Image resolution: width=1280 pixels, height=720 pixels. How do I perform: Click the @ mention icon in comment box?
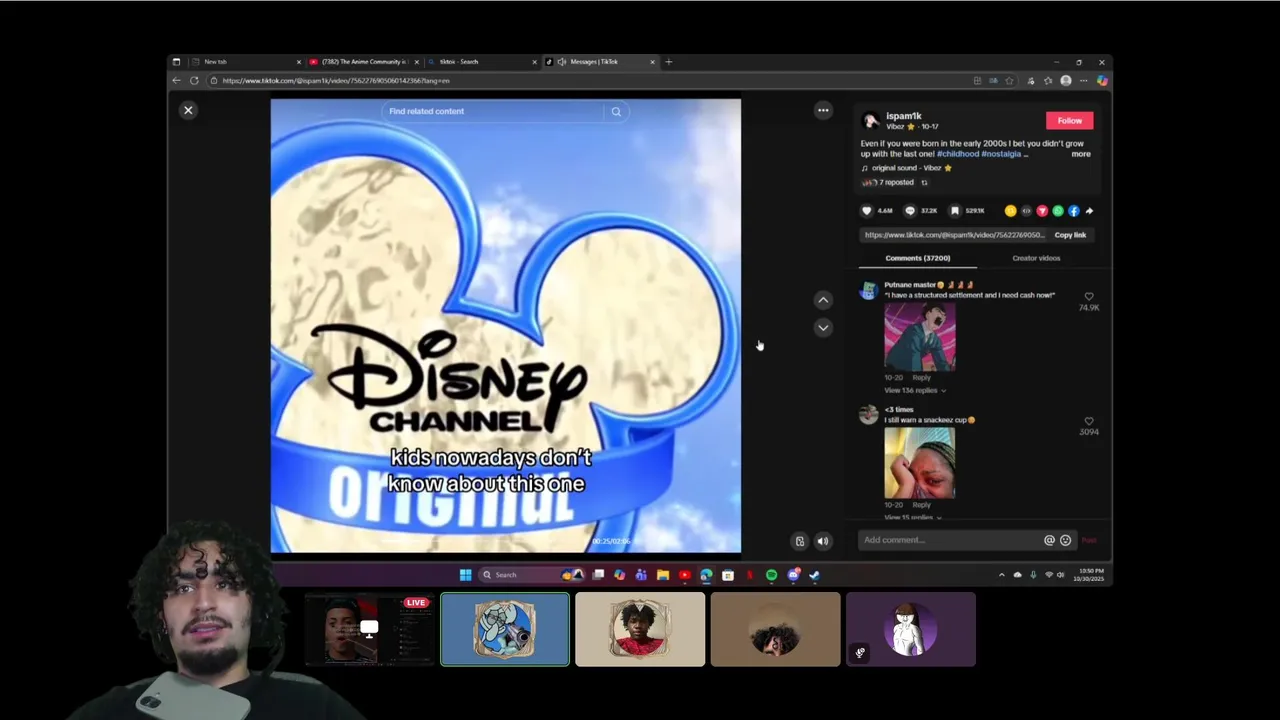click(x=1049, y=540)
